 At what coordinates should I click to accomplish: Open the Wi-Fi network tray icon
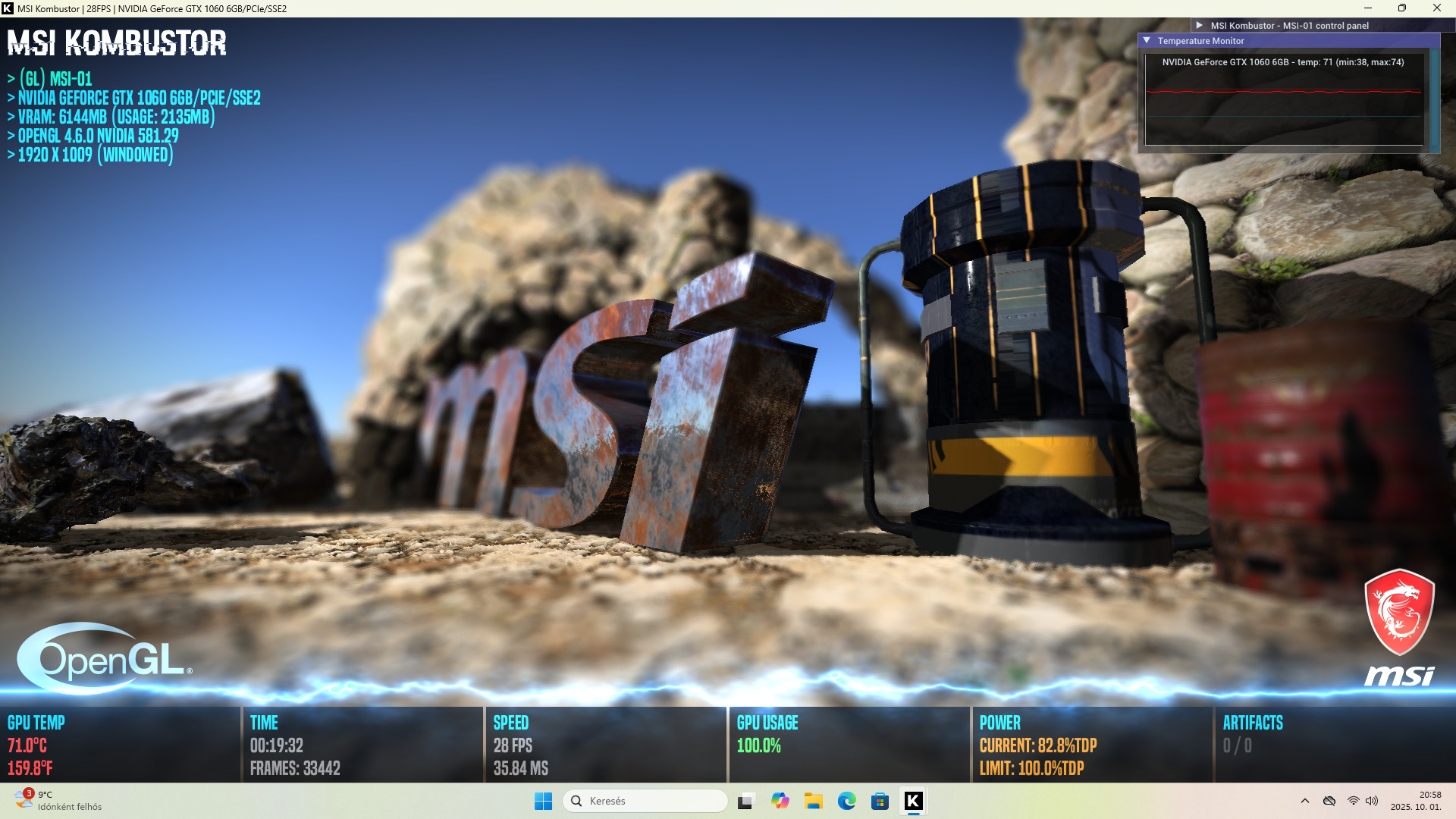(1353, 801)
